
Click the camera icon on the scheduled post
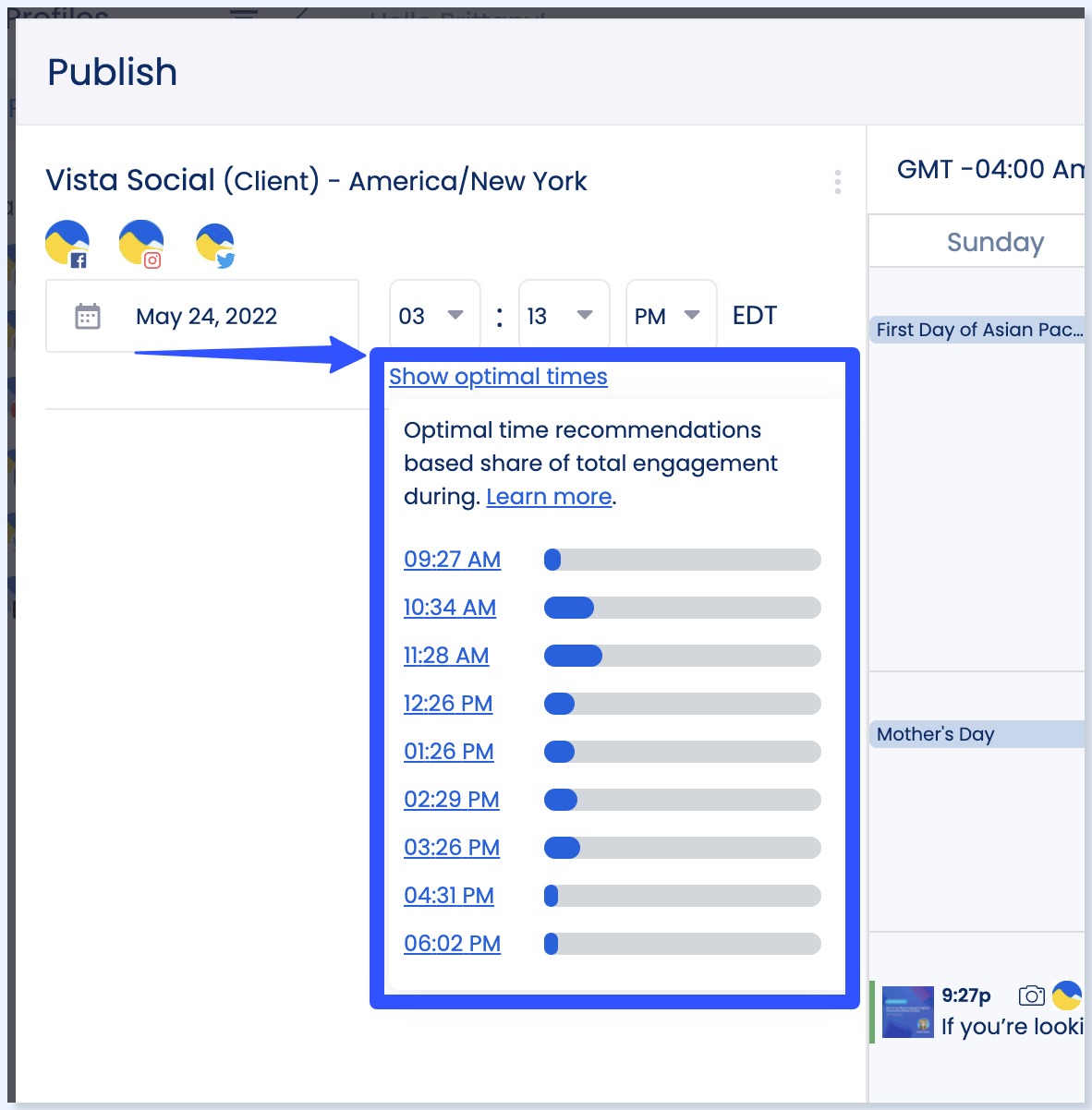click(x=1033, y=995)
